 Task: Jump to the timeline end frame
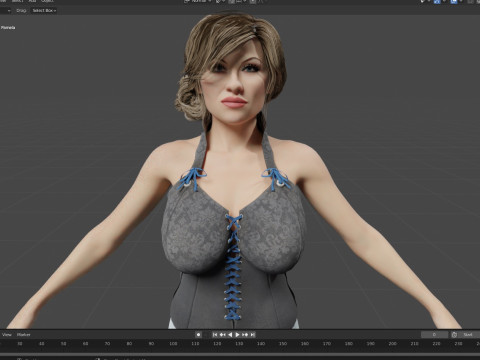point(252,335)
